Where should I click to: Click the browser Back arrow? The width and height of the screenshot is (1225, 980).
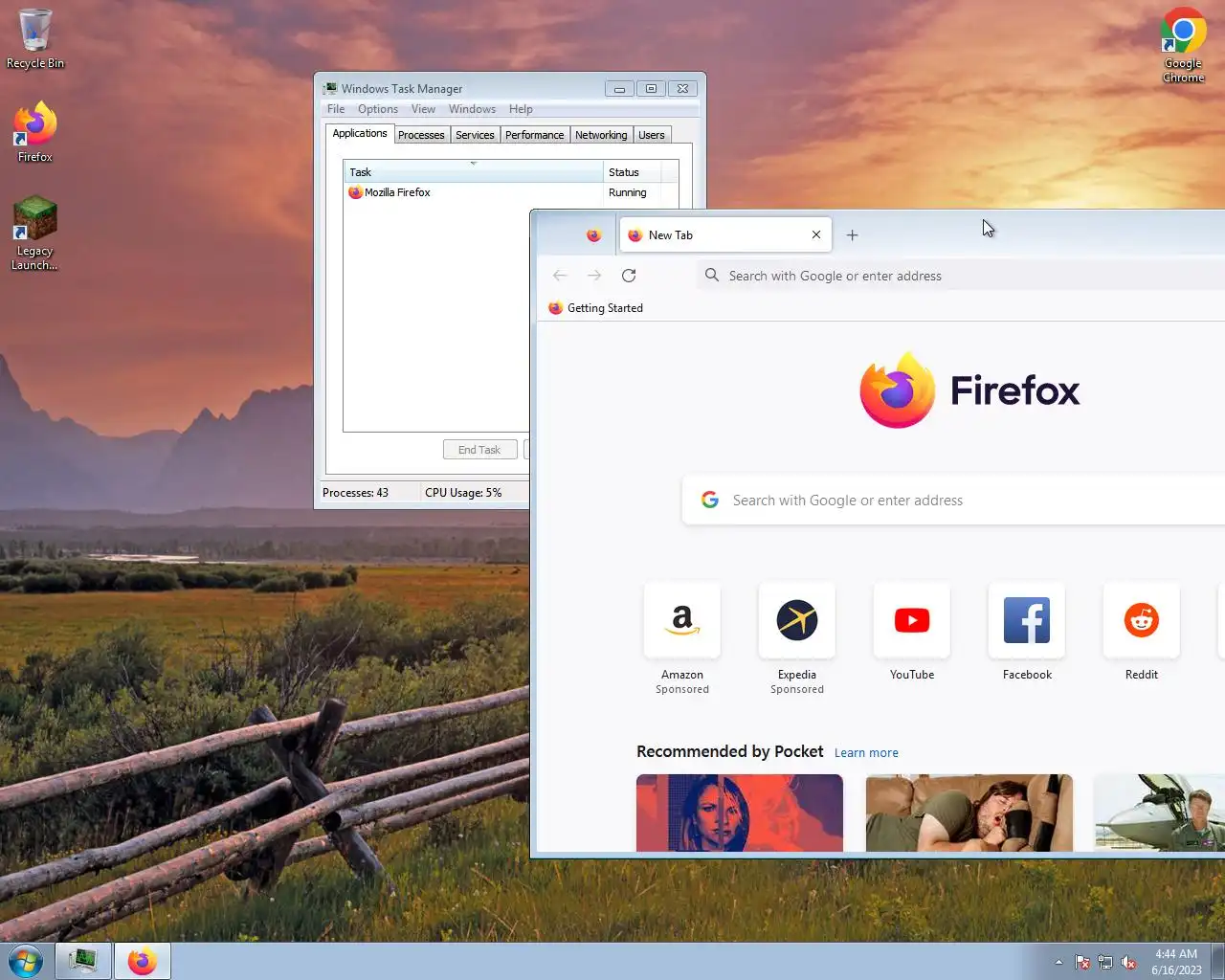coord(560,276)
